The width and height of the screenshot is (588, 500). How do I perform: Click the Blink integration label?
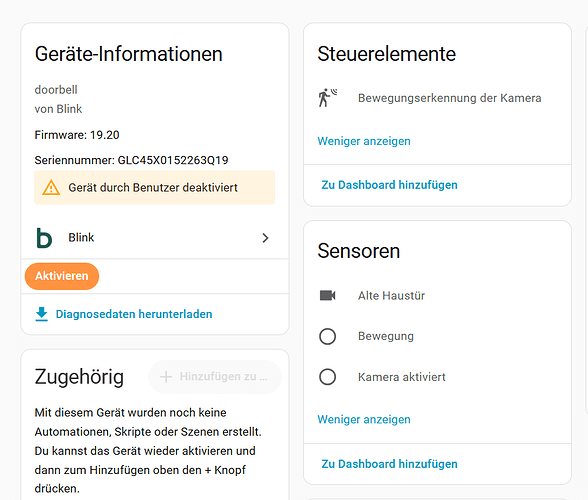tap(81, 237)
